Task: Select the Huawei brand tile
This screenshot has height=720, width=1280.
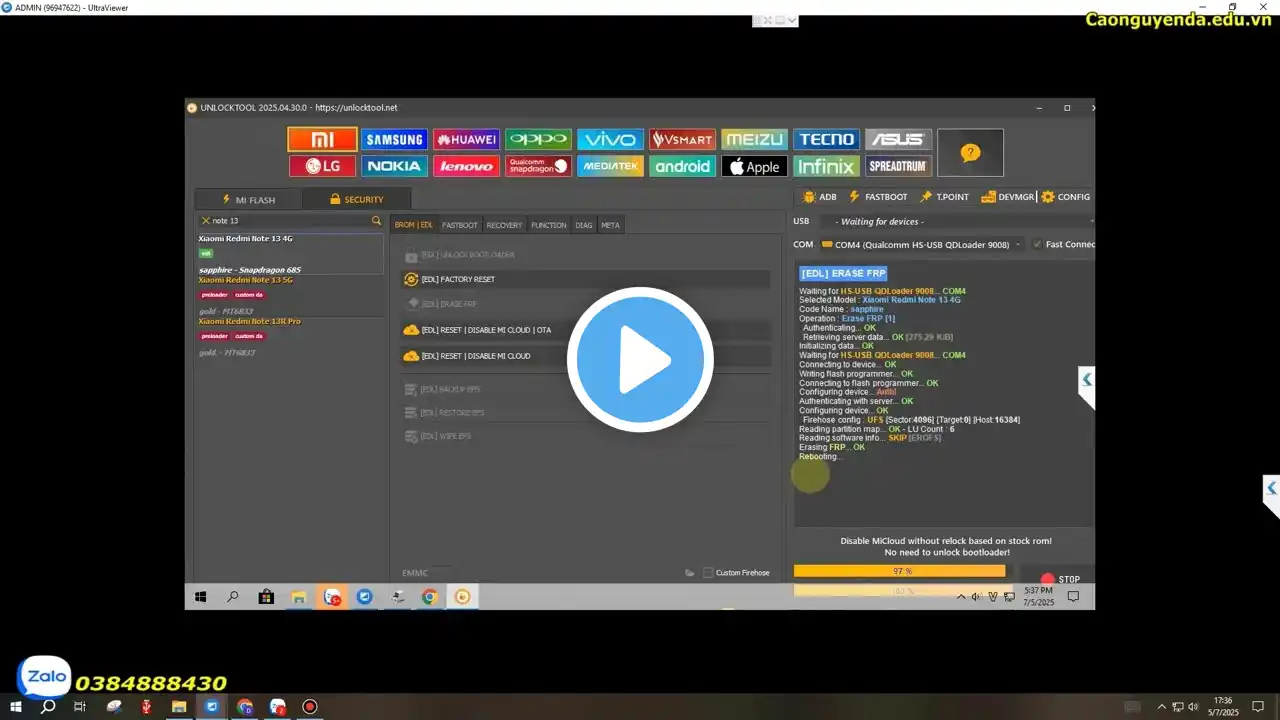Action: [x=466, y=140]
